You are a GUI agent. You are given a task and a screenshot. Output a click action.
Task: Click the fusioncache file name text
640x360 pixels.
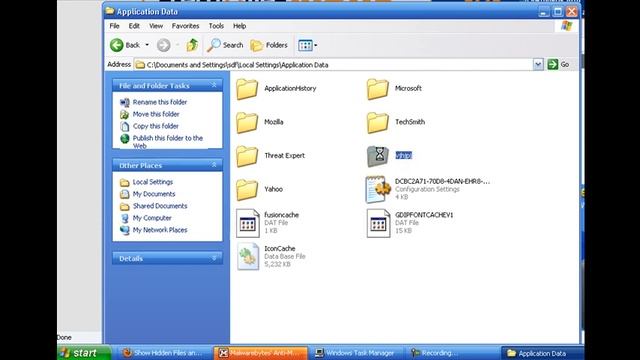281,215
